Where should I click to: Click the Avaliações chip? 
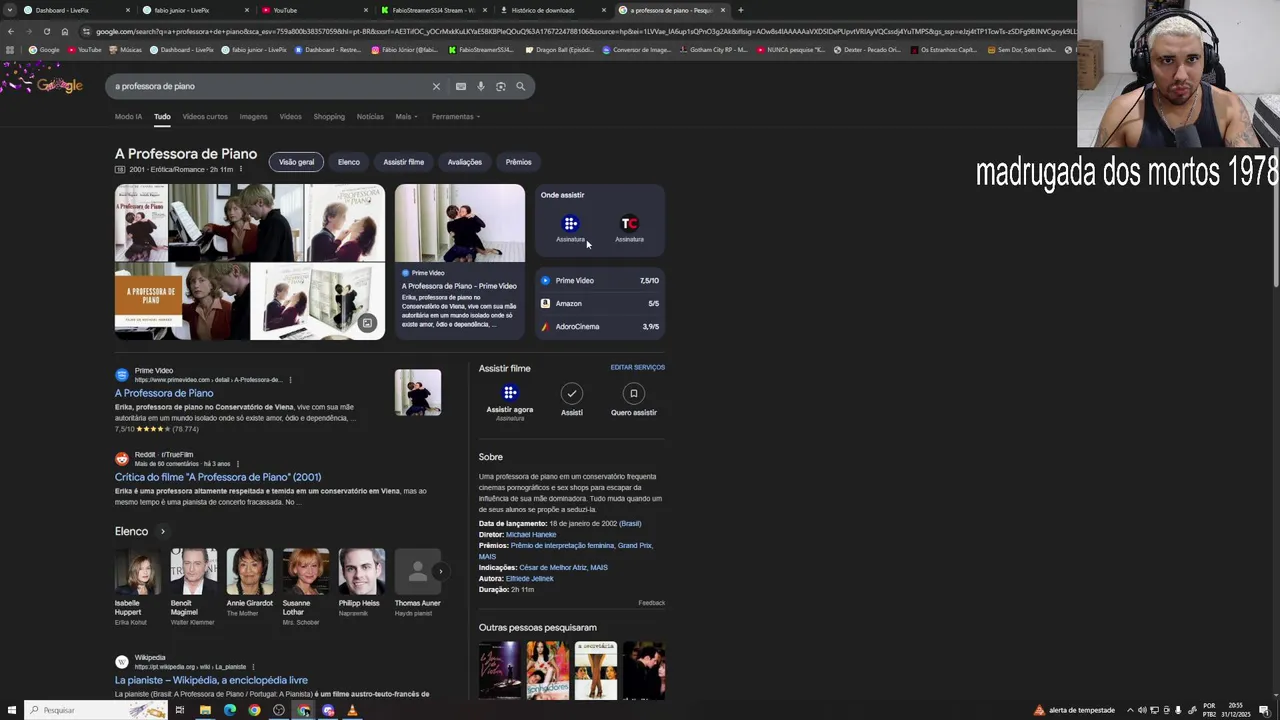[465, 162]
